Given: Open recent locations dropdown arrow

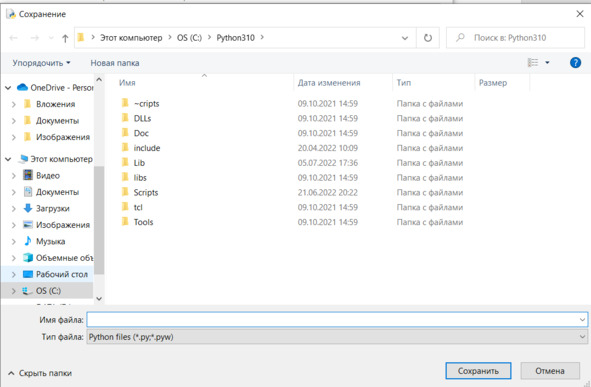Looking at the screenshot, I should click(x=51, y=38).
